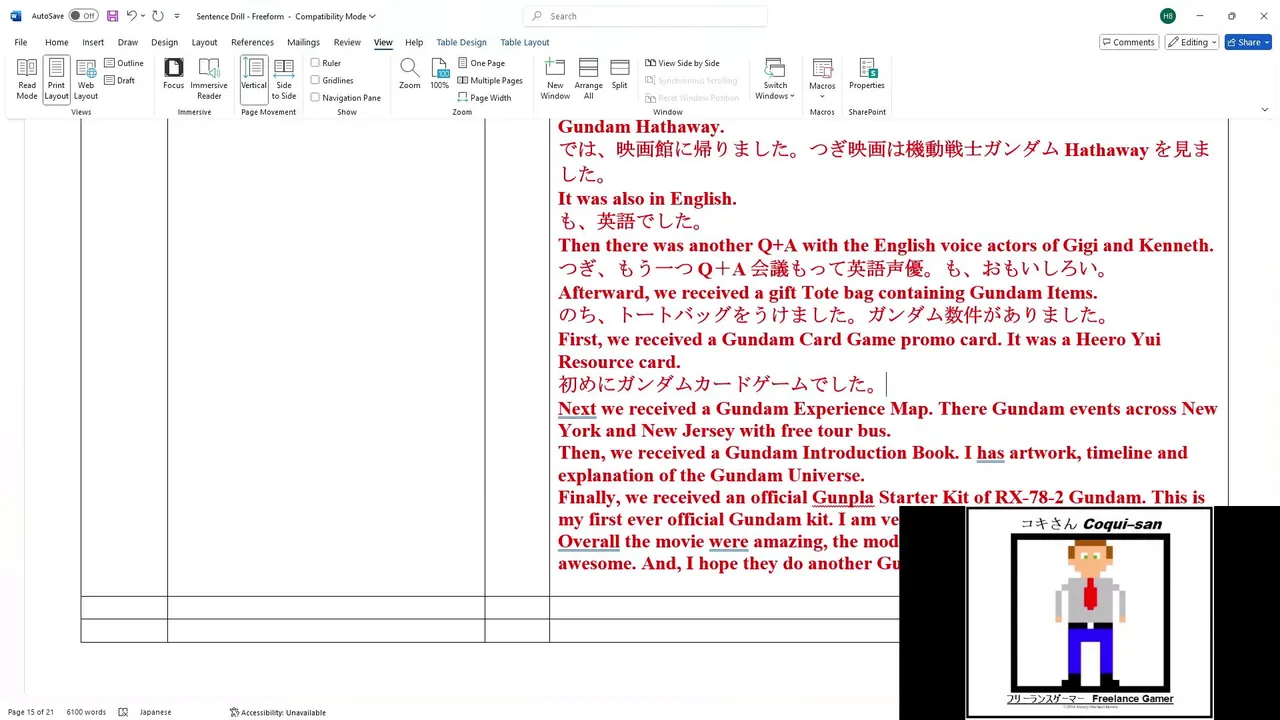Enable the Navigation Pane checkbox
This screenshot has width=1280, height=720.
(x=315, y=97)
